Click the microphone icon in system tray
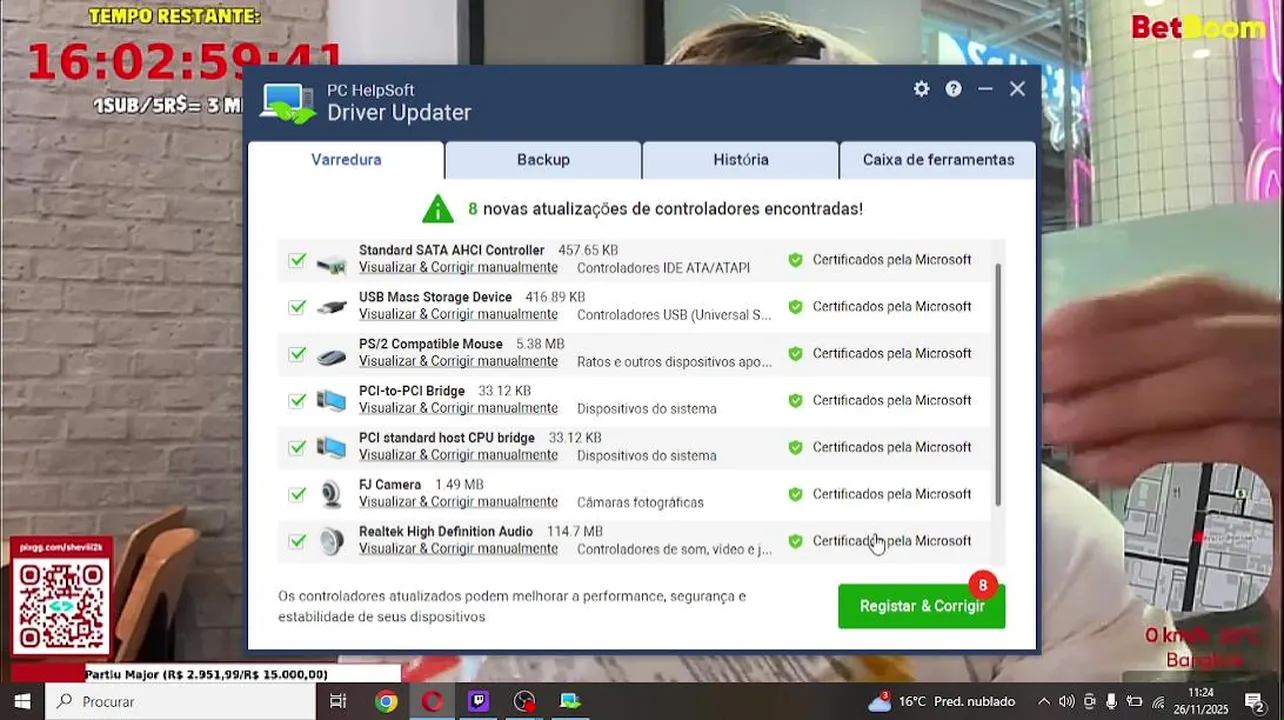Image resolution: width=1284 pixels, height=720 pixels. click(1112, 701)
